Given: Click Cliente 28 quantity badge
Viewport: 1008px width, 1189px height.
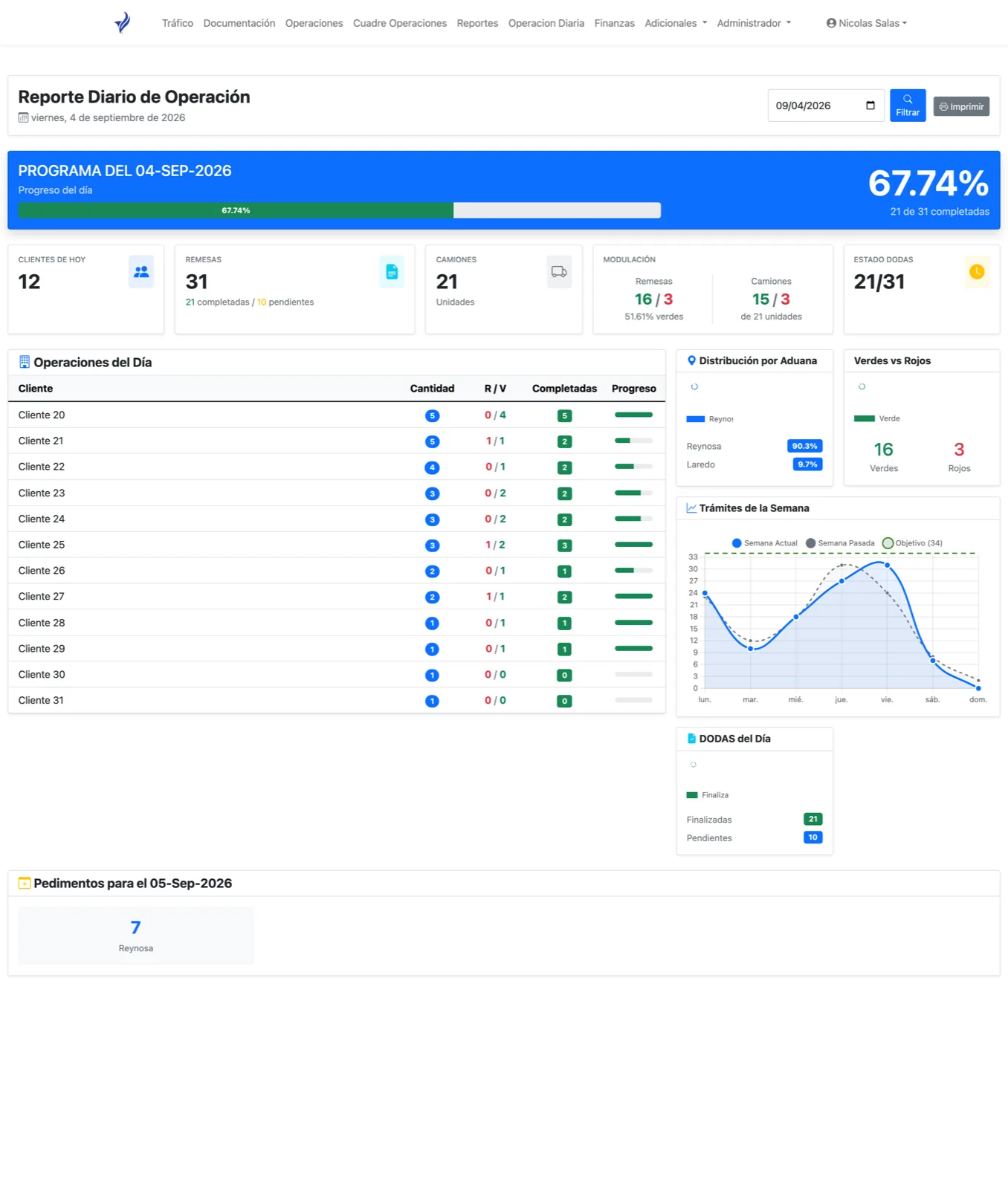Looking at the screenshot, I should pyautogui.click(x=432, y=623).
